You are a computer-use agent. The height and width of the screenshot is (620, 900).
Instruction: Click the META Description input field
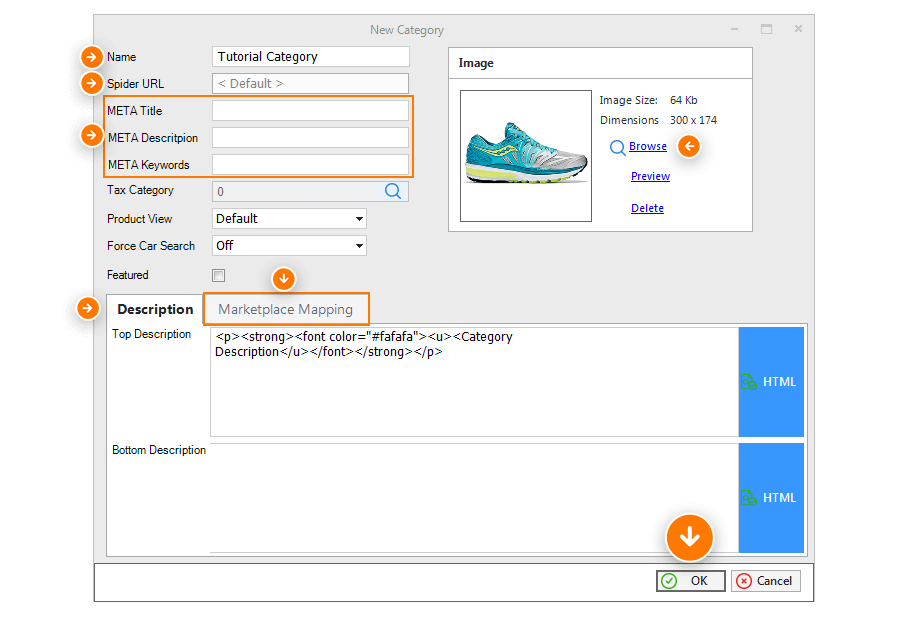(311, 138)
